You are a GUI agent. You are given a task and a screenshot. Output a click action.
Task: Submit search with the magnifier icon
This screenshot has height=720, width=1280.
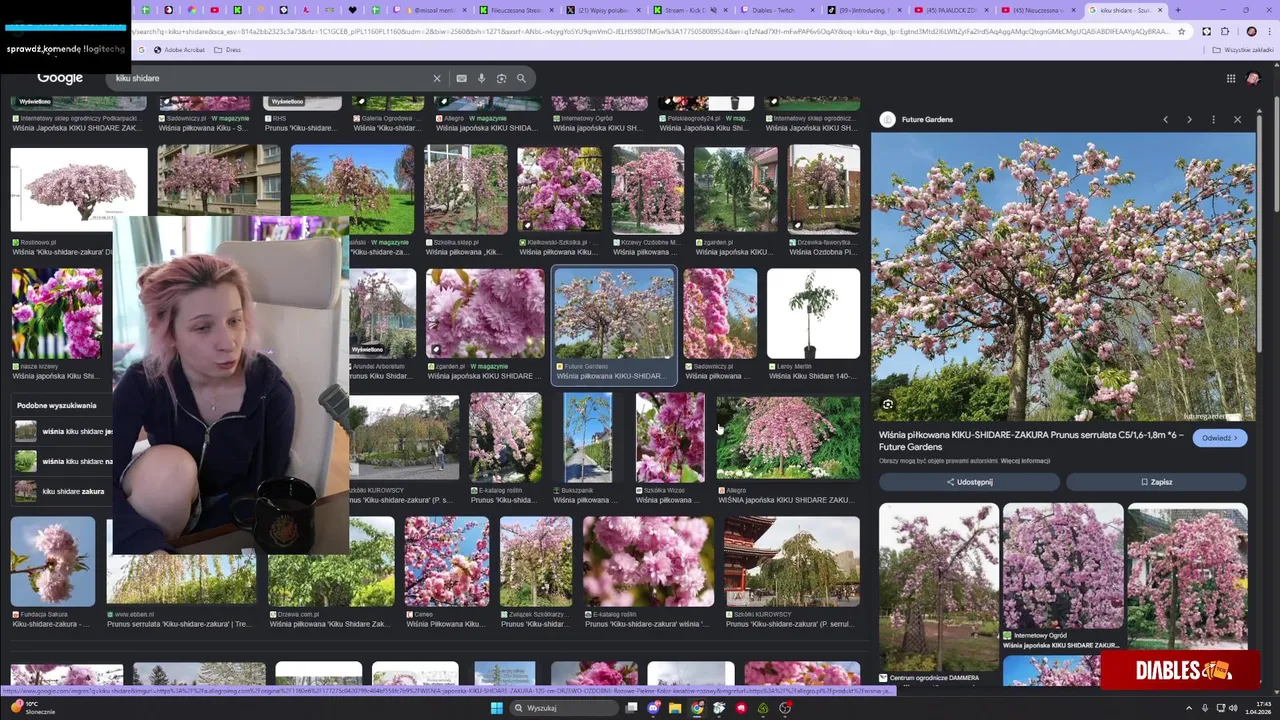[x=521, y=78]
